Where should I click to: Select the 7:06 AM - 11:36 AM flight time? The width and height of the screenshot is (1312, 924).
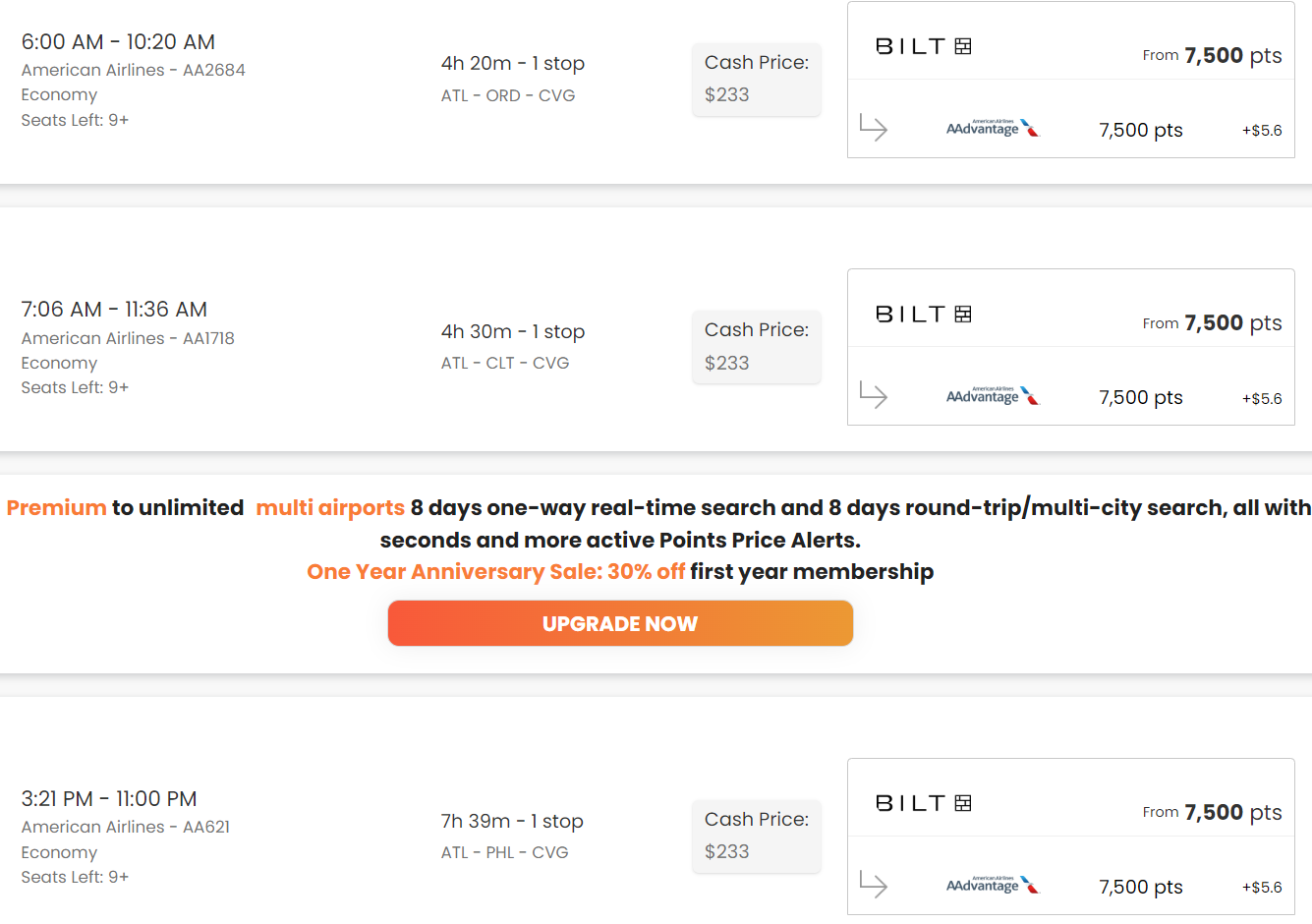[114, 310]
